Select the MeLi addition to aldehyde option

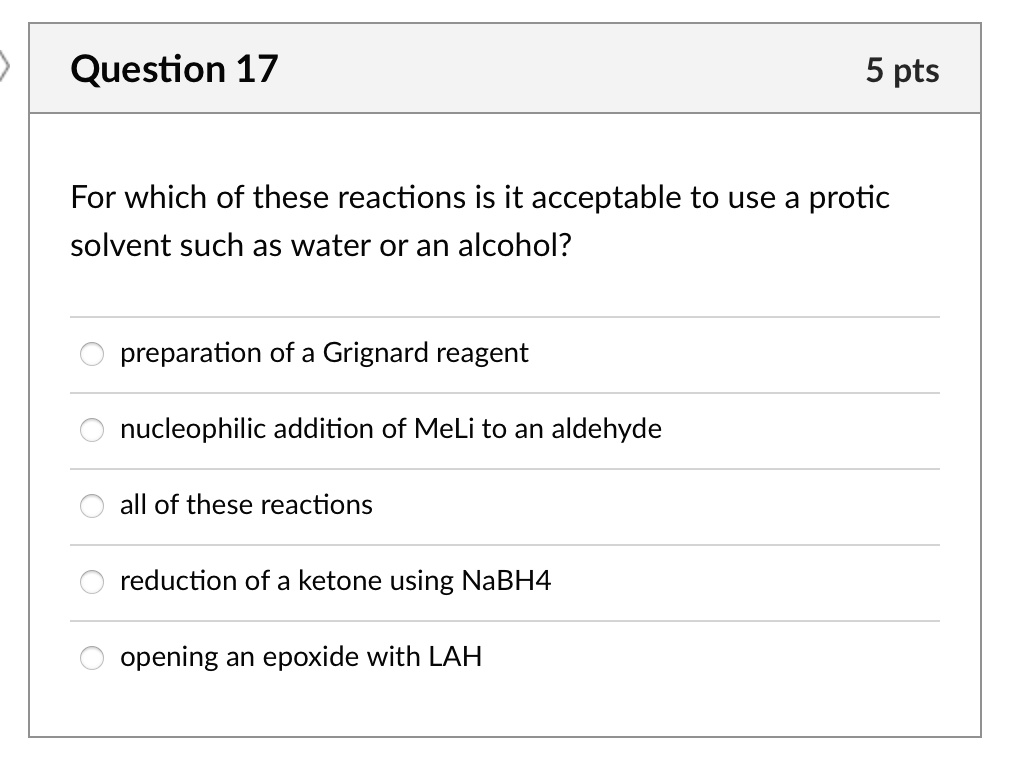click(91, 430)
